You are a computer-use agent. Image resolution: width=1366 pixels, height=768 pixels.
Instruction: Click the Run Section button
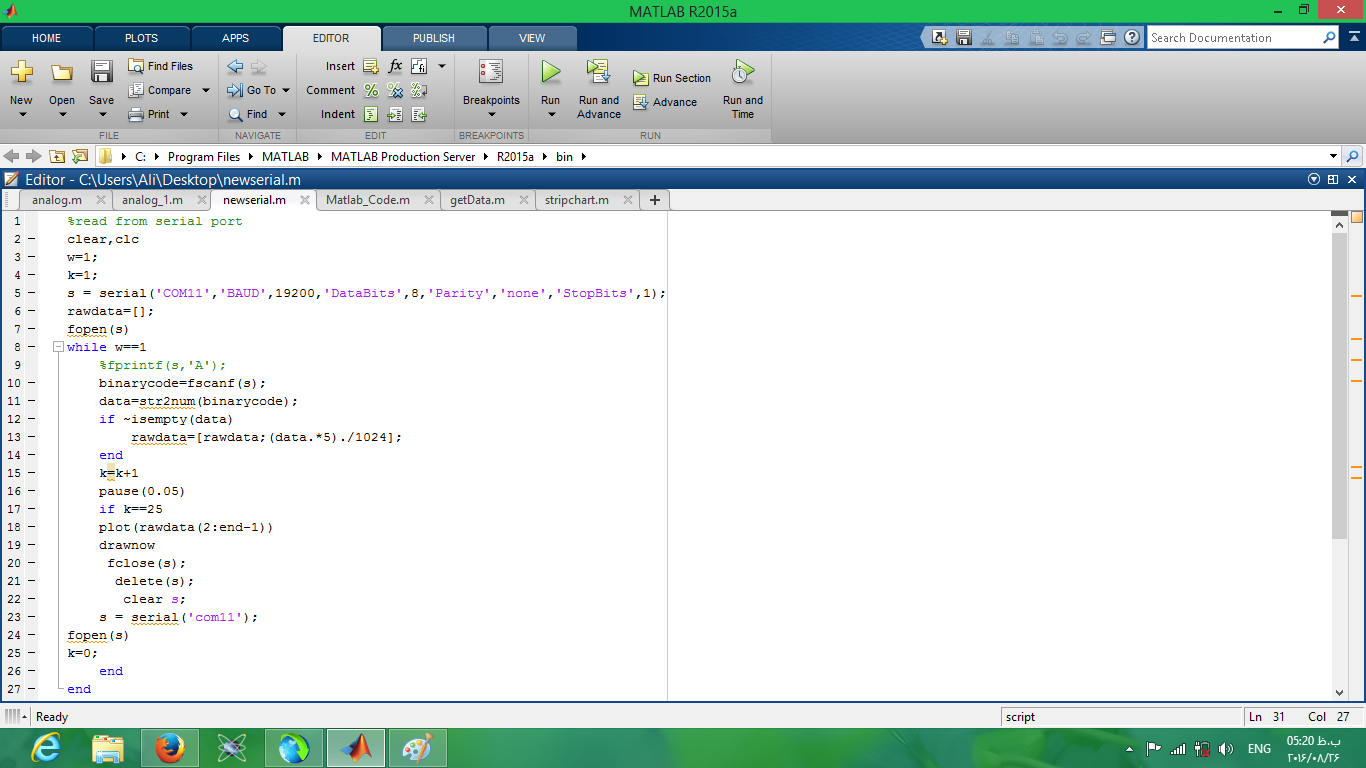tap(672, 78)
